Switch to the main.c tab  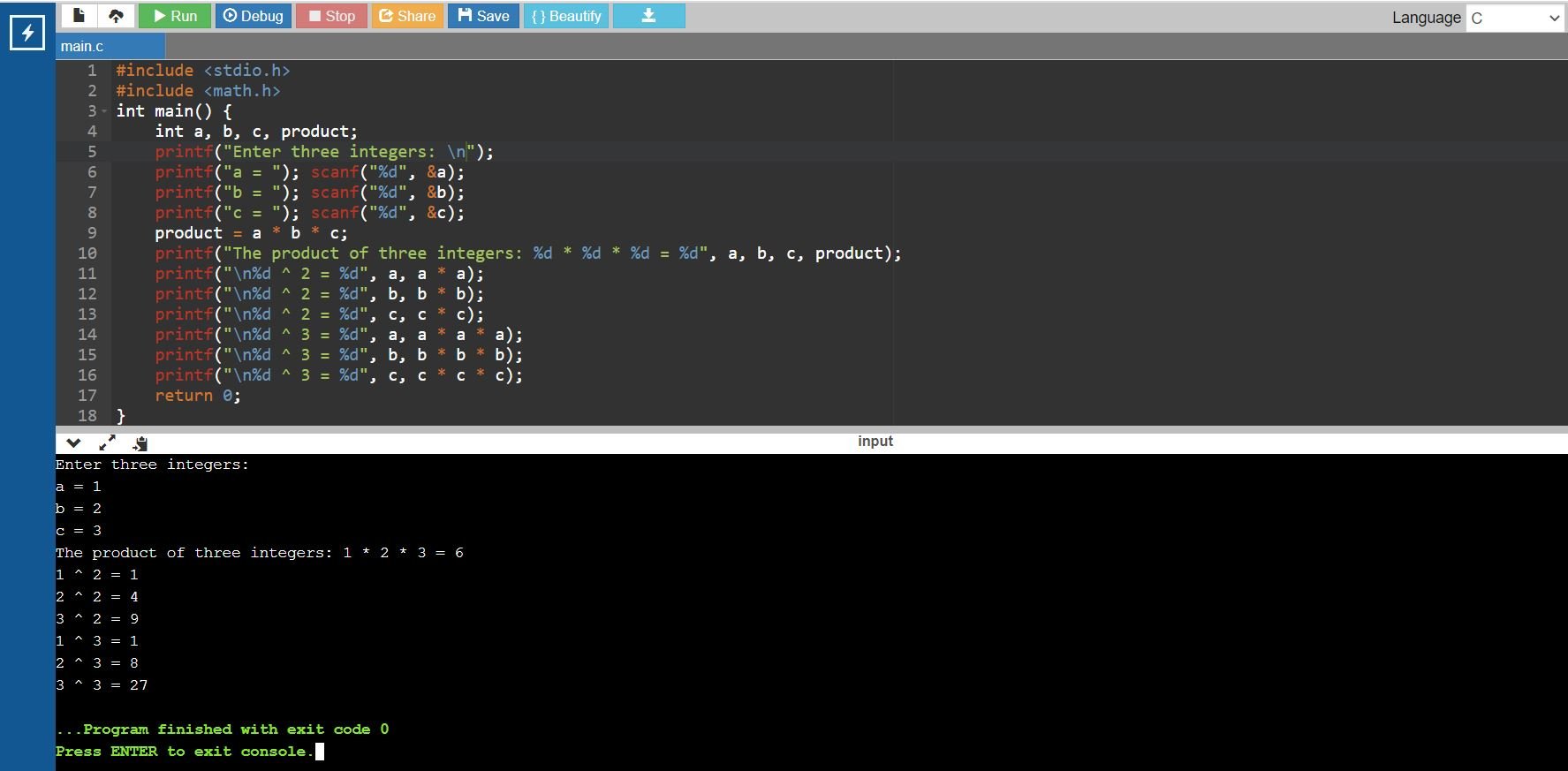coord(82,46)
